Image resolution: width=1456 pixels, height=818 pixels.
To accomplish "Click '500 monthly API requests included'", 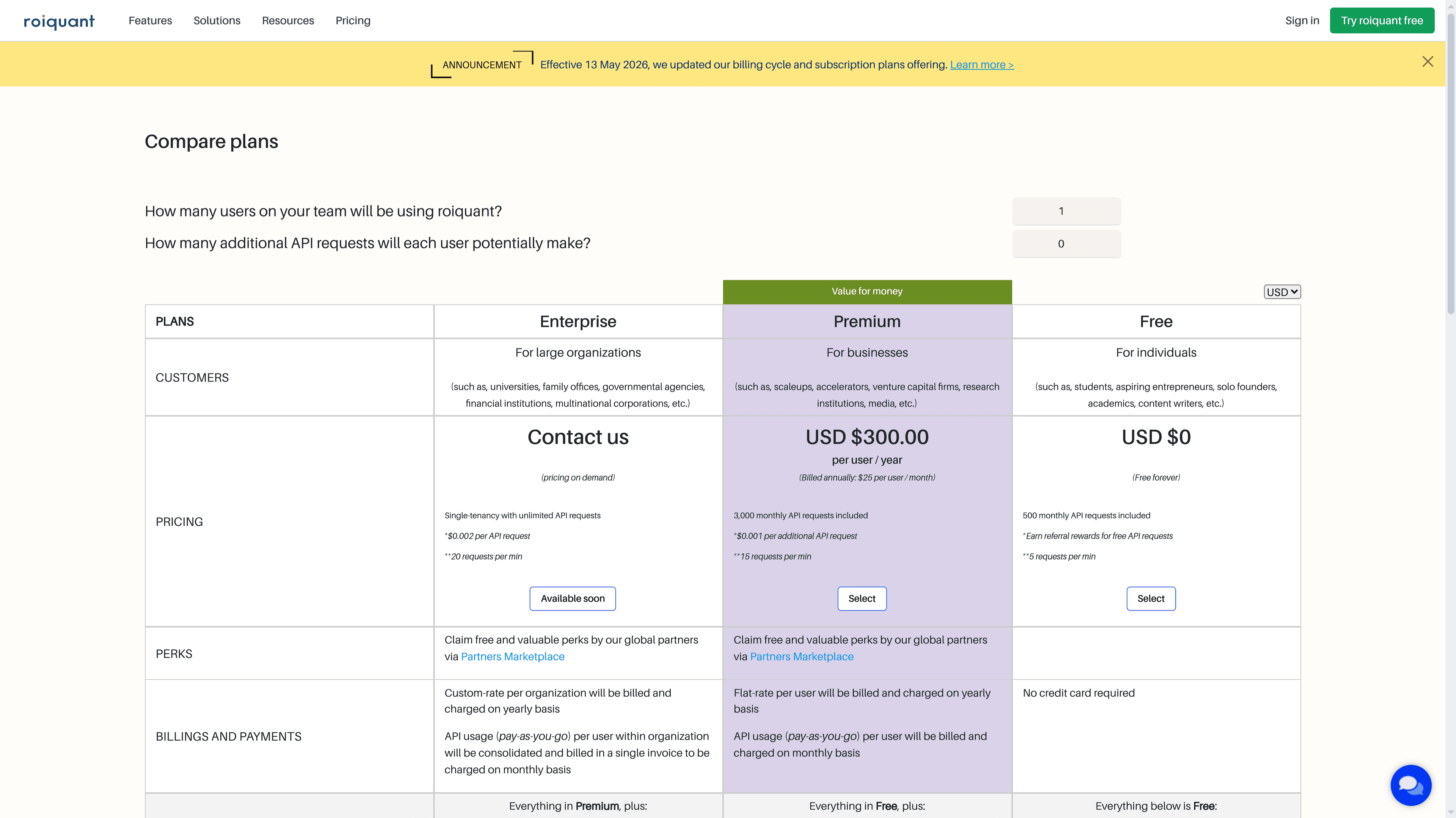I will click(1086, 515).
